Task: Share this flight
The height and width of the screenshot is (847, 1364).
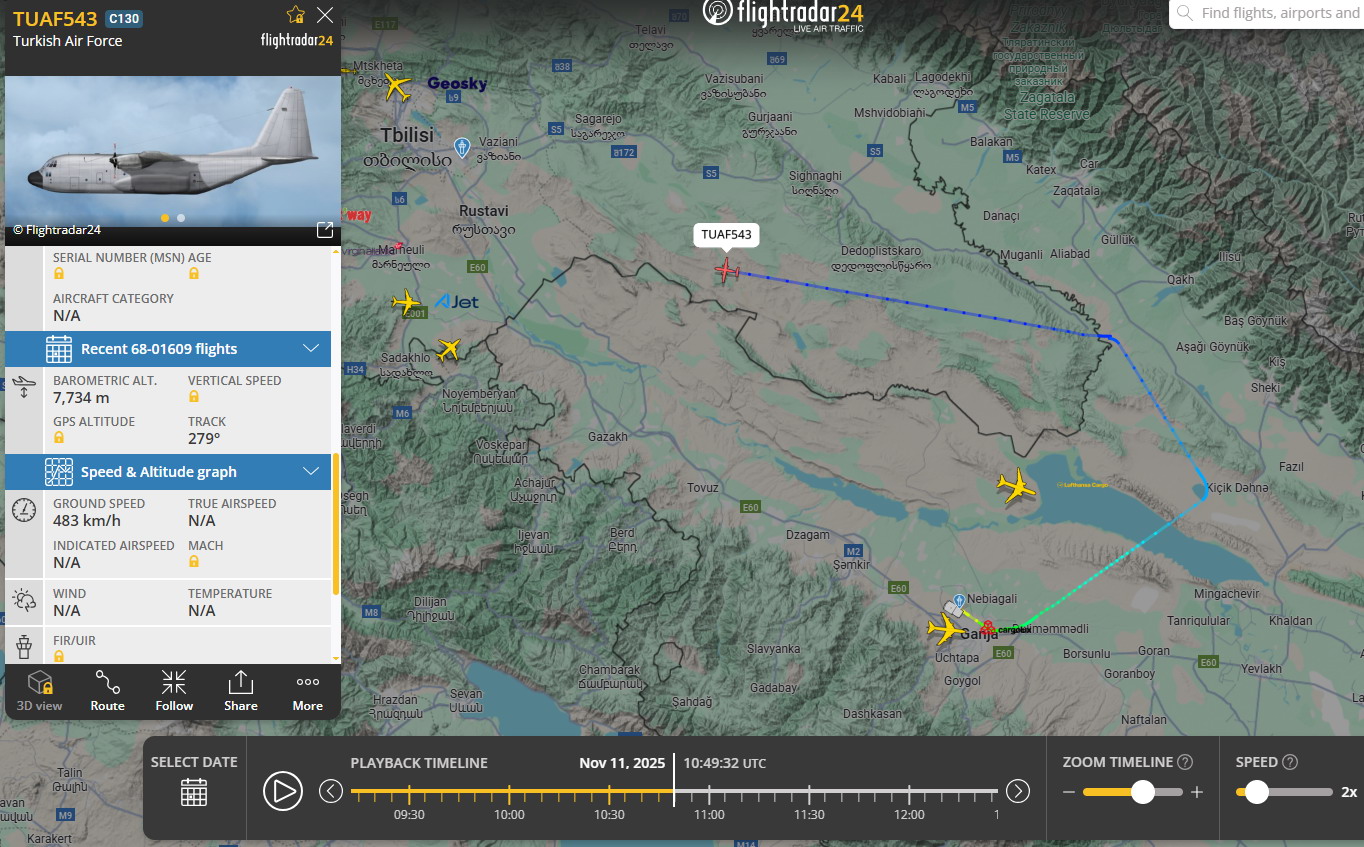Action: 241,691
